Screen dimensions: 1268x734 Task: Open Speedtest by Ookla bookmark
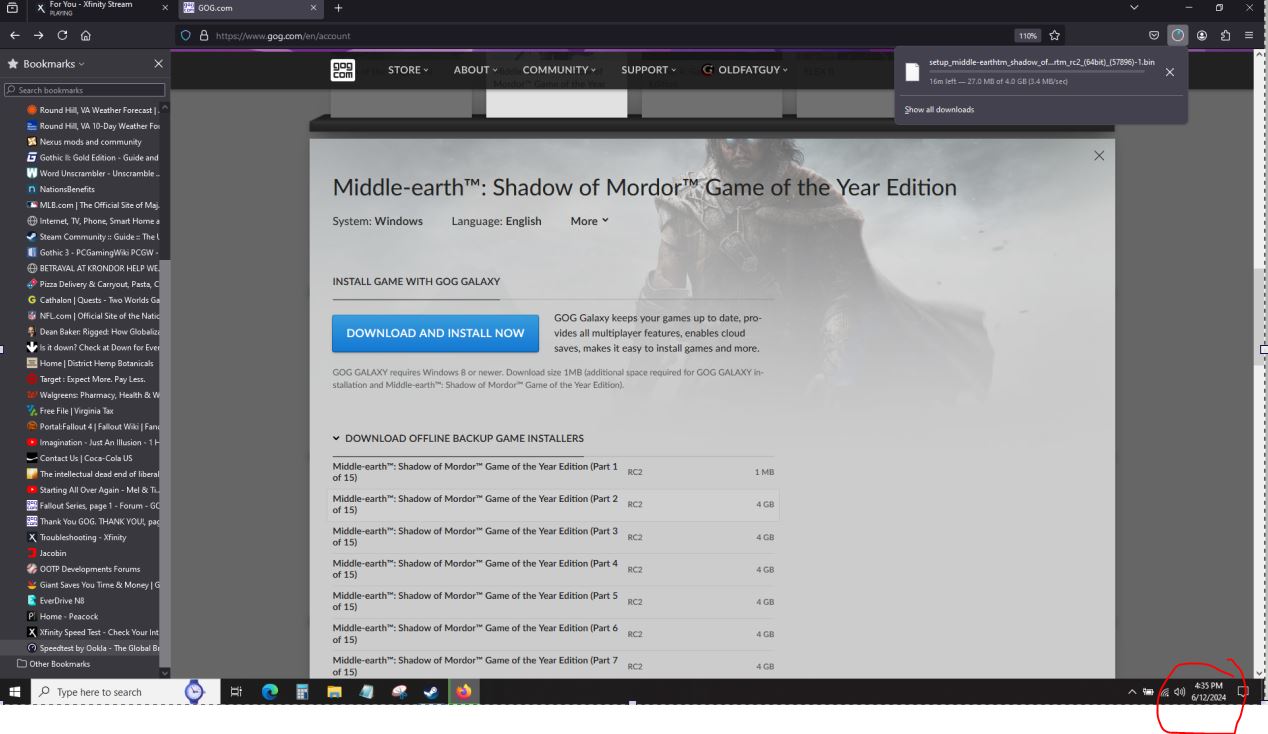click(x=93, y=648)
